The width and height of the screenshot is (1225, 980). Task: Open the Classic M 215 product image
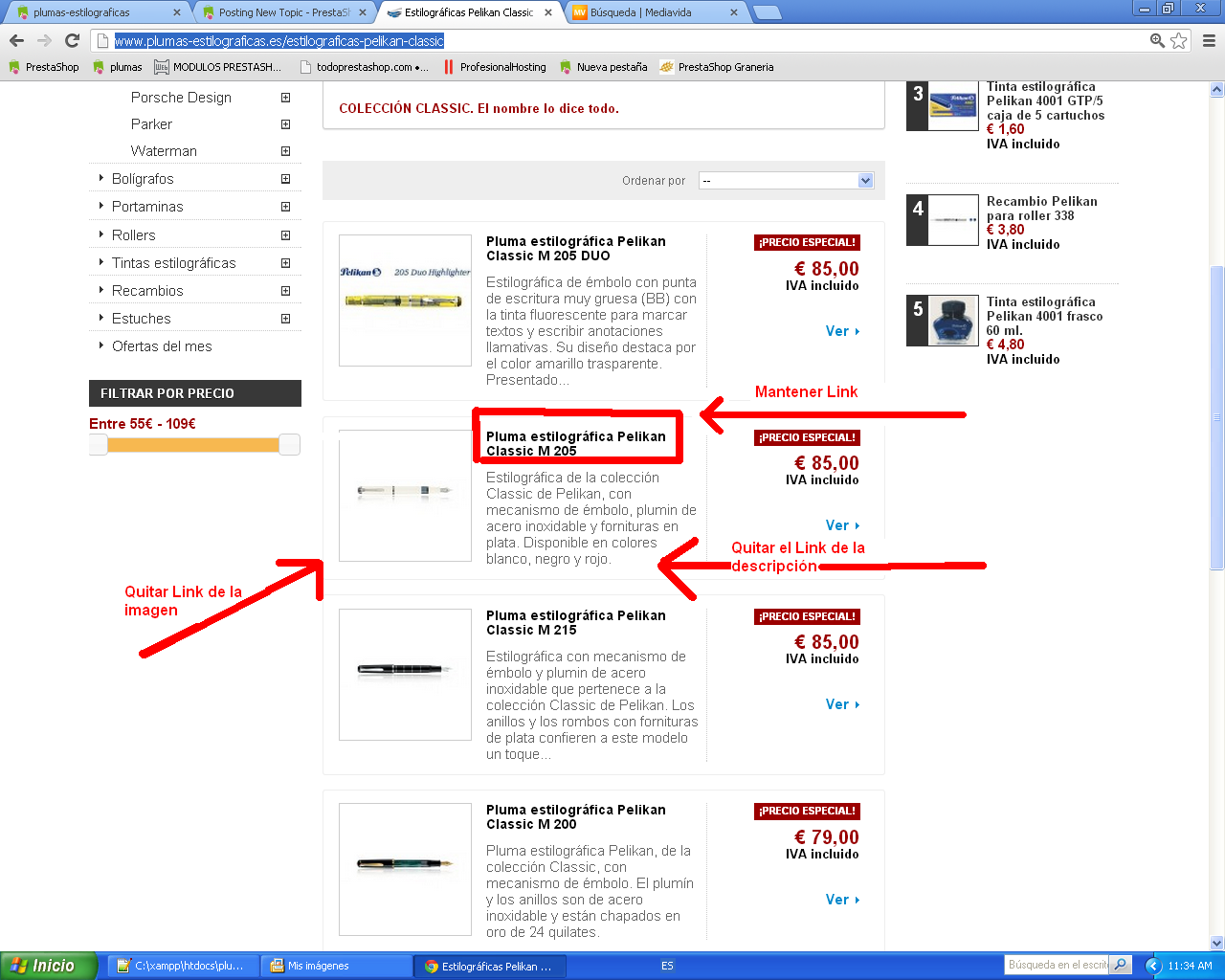[405, 675]
